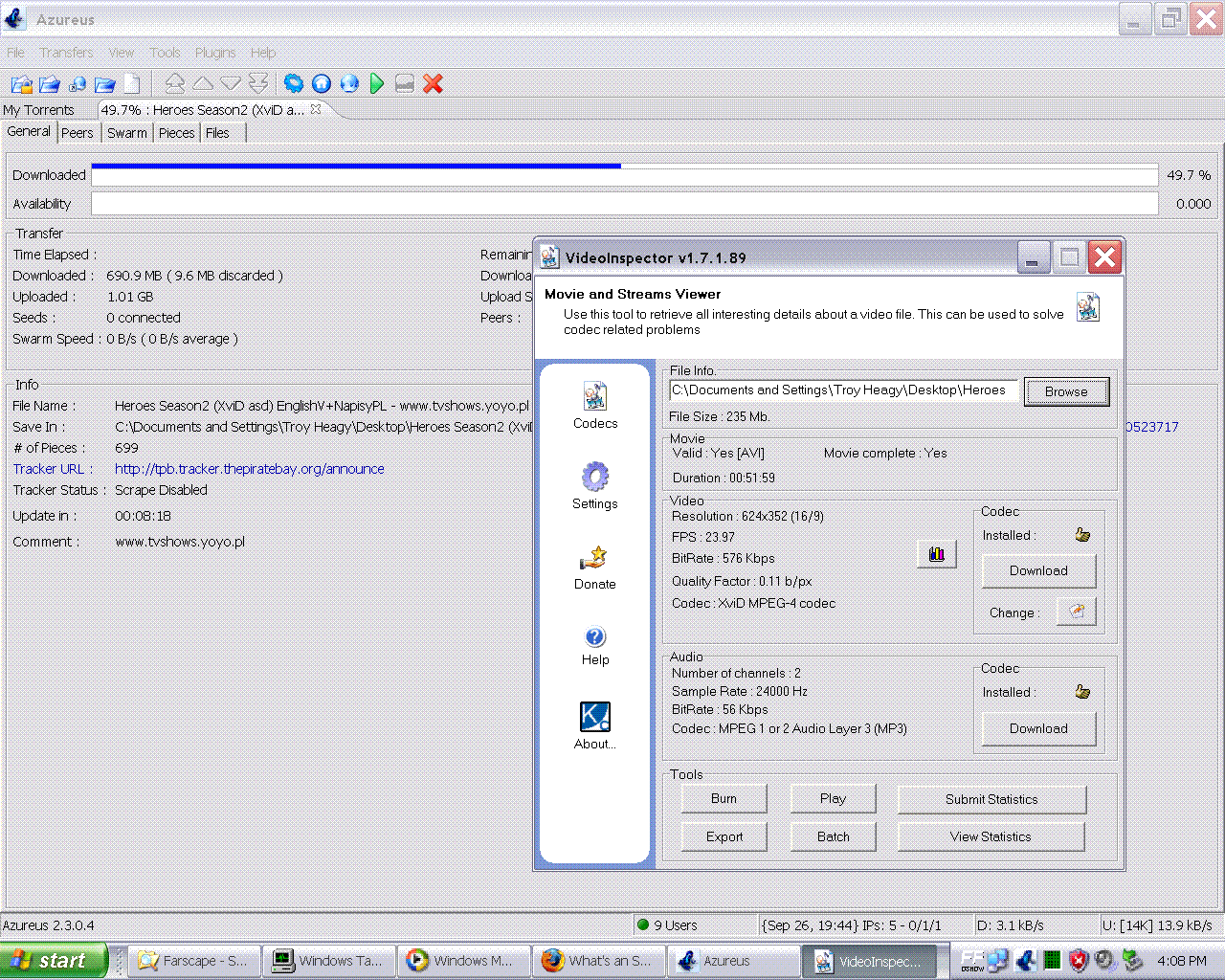Screen dimensions: 1225x980
Task: Switch to the Firefox What's an S... taskbar button
Action: tap(600, 961)
